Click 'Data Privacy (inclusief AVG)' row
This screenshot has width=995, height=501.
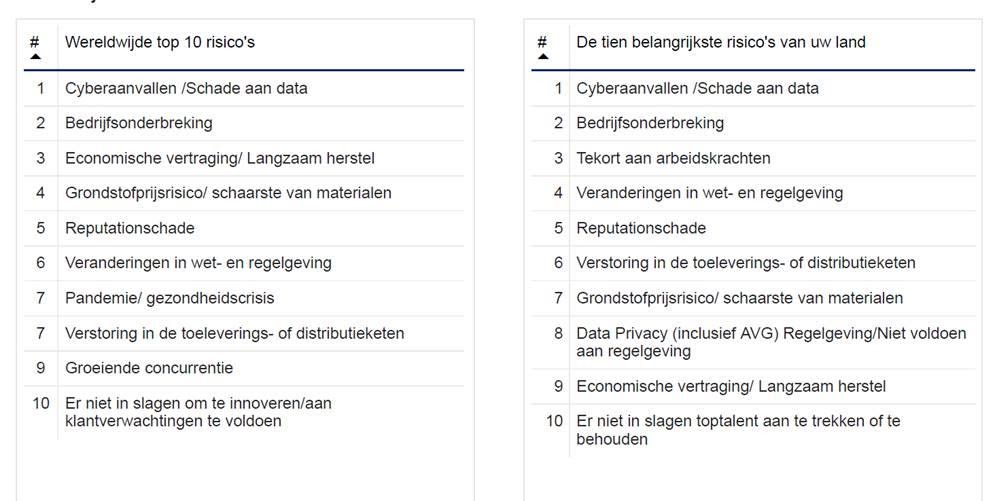click(771, 342)
